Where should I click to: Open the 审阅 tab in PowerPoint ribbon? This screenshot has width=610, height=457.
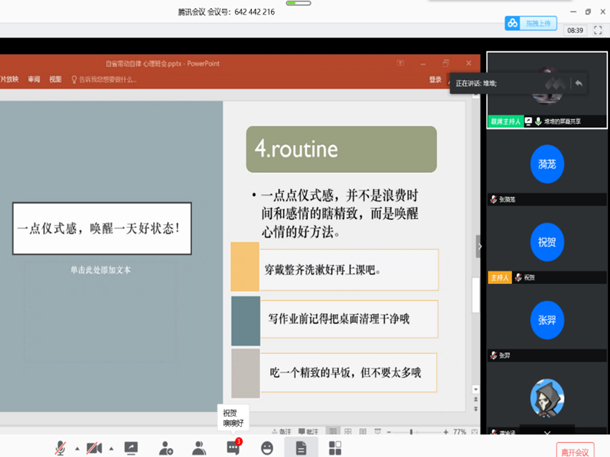[x=34, y=79]
